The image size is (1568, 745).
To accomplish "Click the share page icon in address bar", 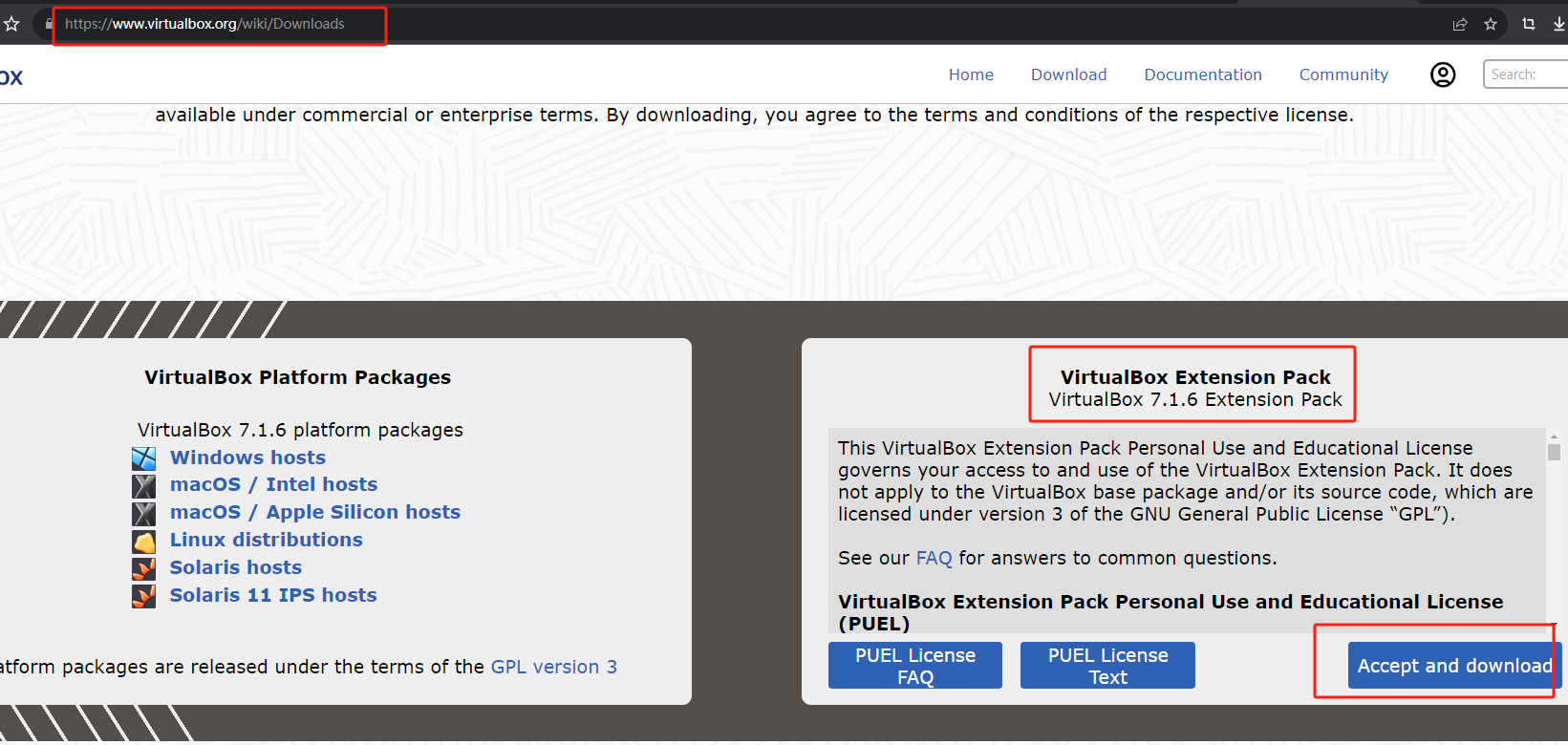I will [x=1460, y=24].
